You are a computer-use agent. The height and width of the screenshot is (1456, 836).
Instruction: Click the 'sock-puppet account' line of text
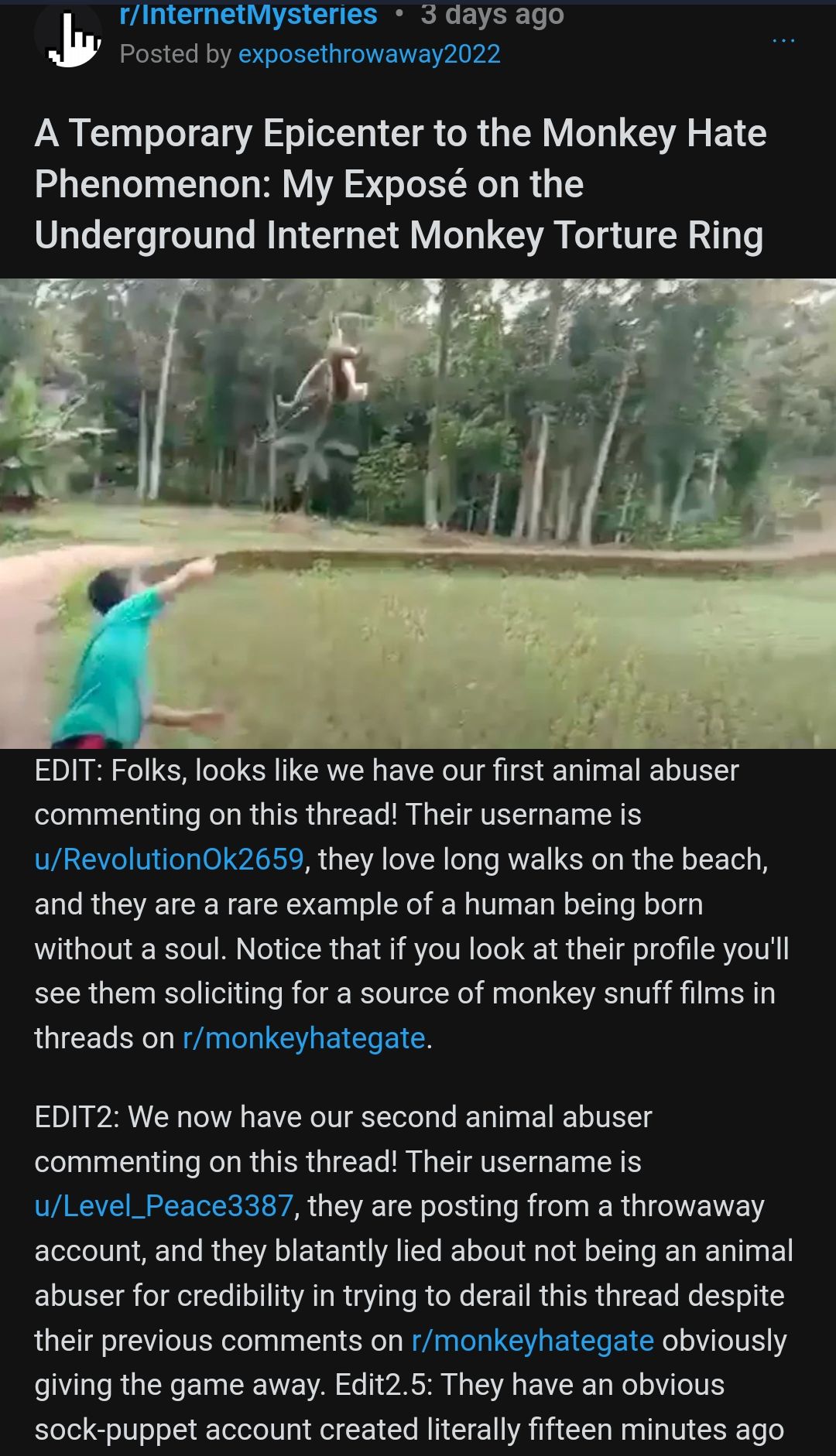pyautogui.click(x=409, y=1430)
